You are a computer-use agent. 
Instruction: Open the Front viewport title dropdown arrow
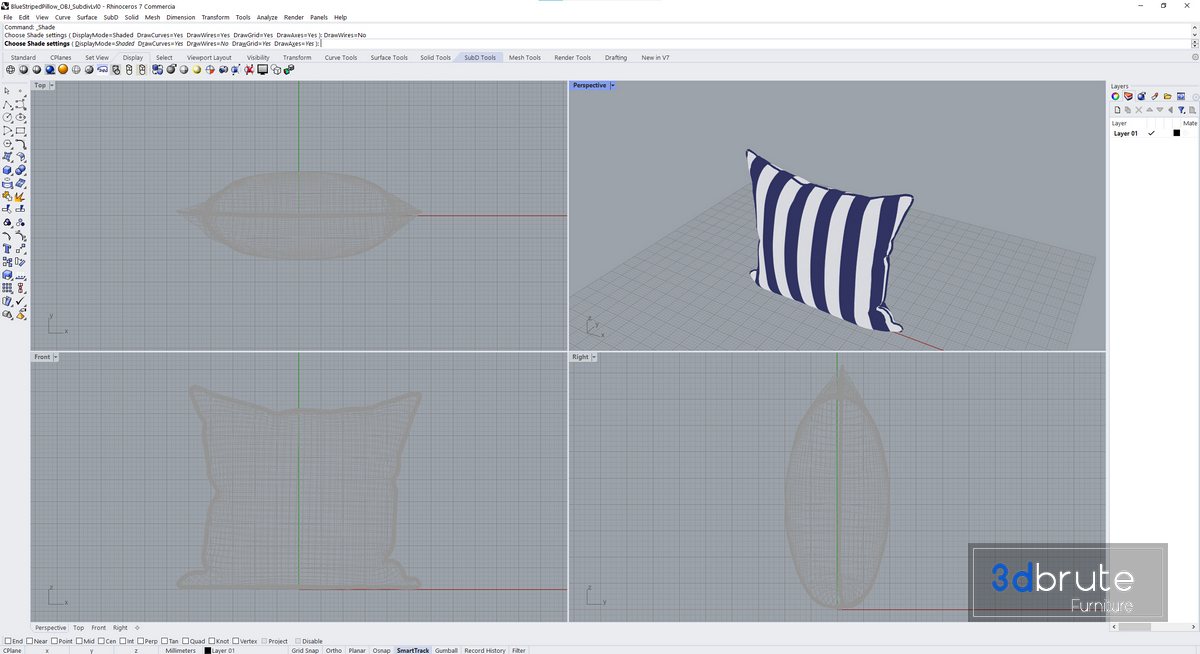(x=56, y=357)
